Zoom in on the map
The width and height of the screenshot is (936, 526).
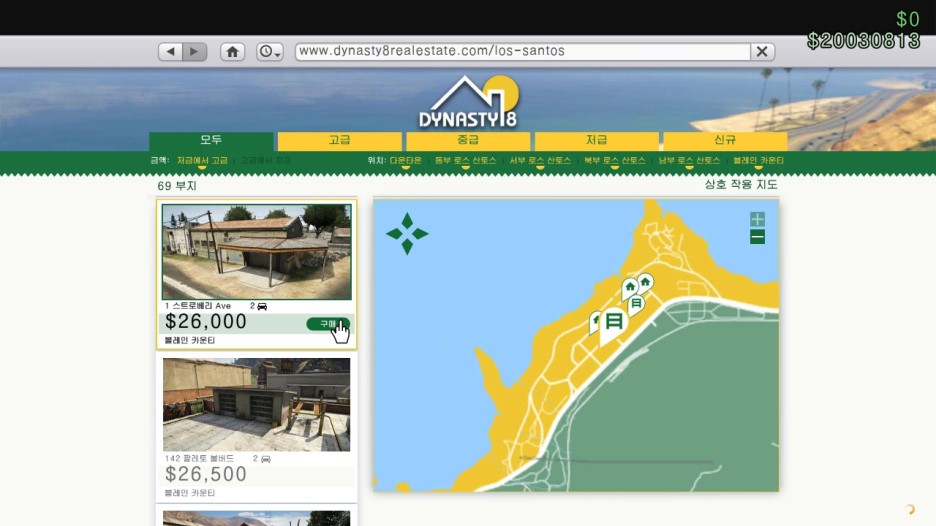click(757, 219)
